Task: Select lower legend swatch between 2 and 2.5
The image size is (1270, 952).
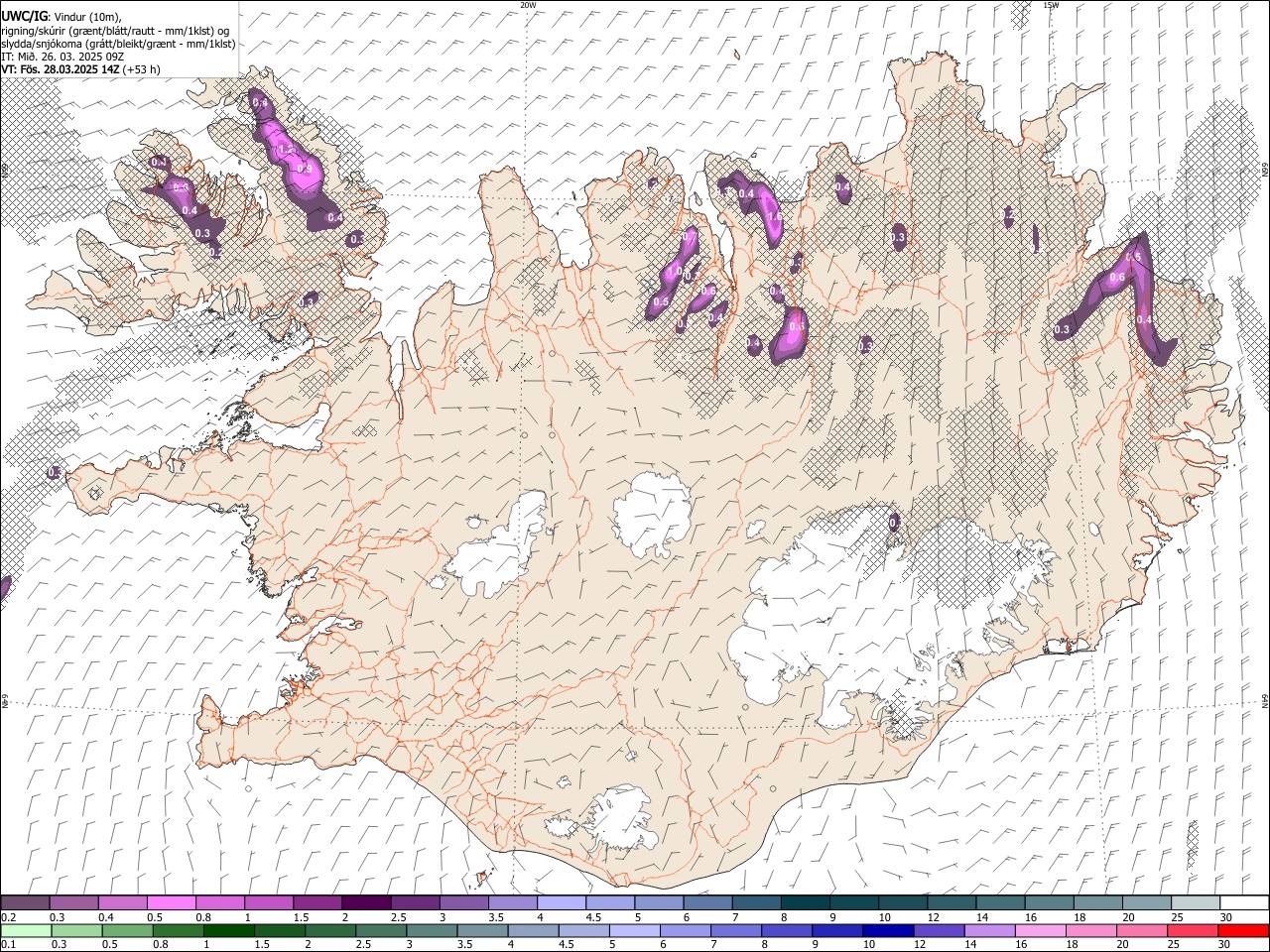Action: [331, 930]
